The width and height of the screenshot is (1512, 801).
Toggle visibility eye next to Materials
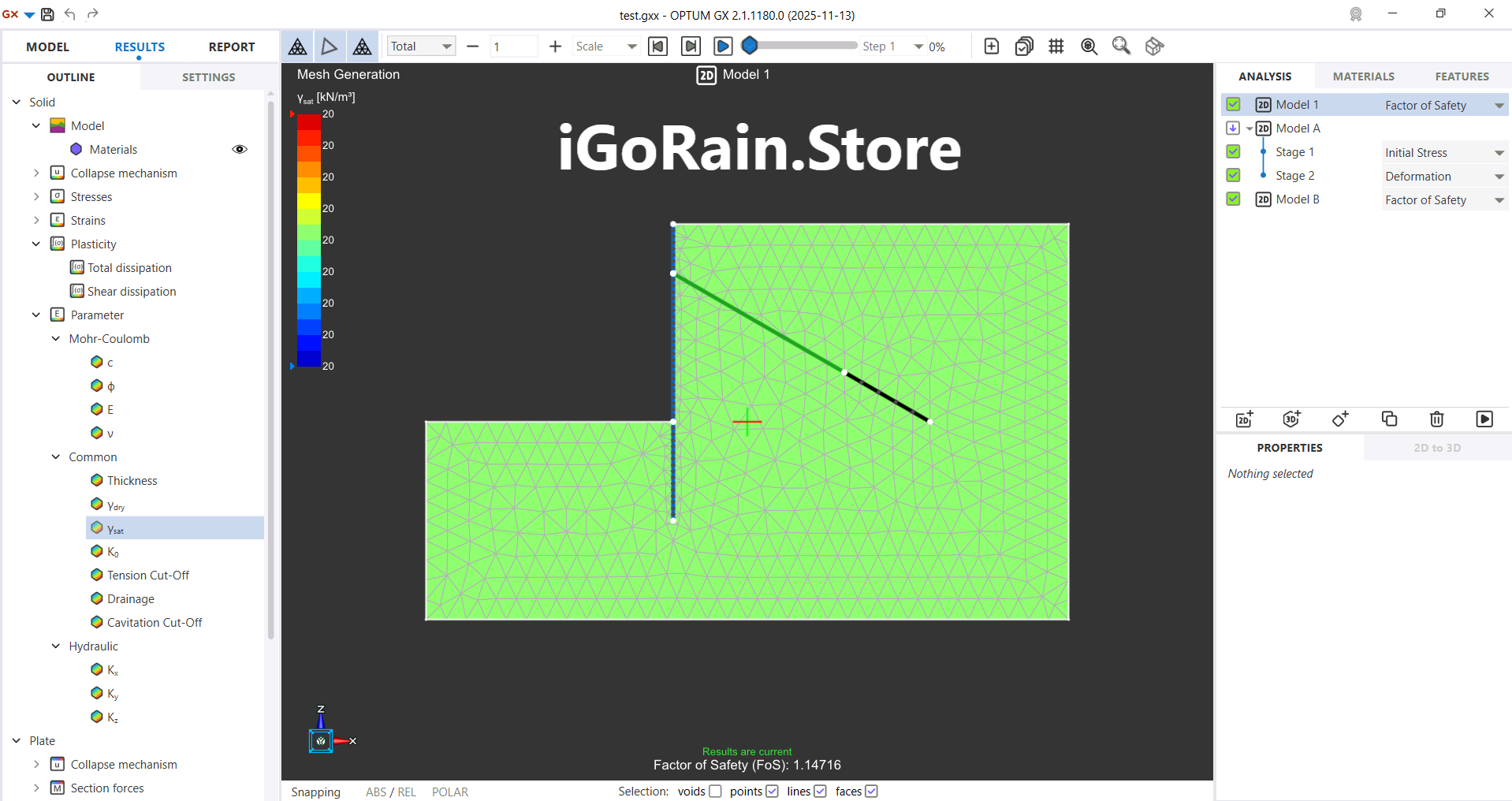point(240,149)
